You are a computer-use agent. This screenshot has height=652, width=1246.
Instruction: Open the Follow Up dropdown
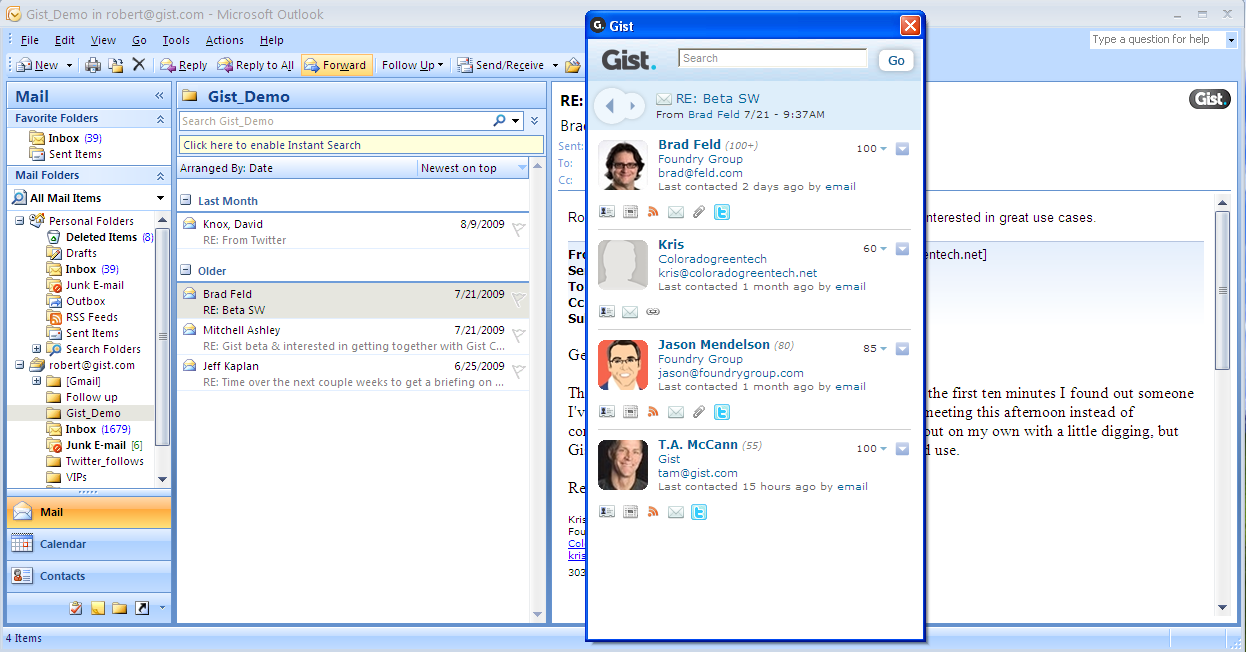pyautogui.click(x=413, y=65)
